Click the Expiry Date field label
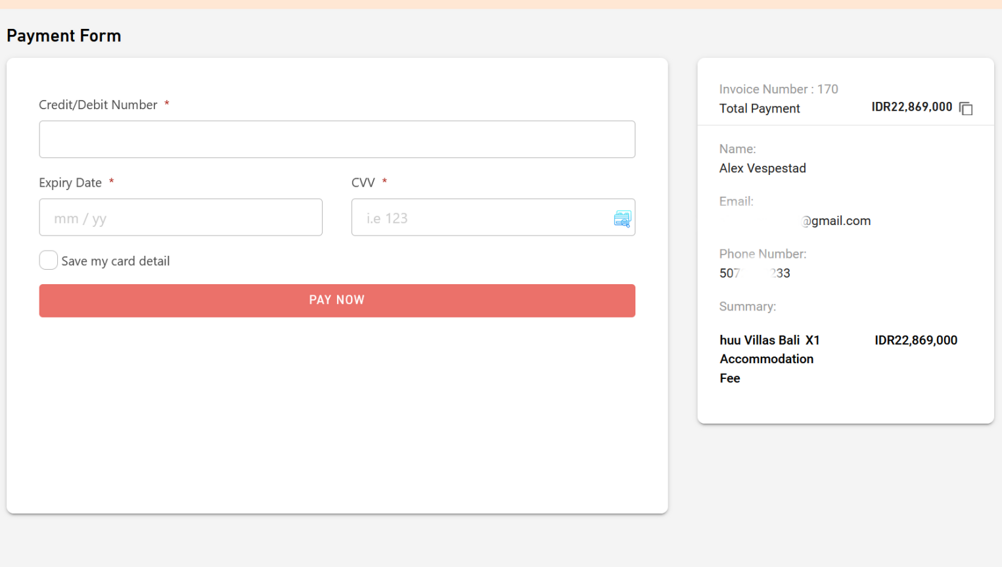This screenshot has width=1002, height=567. pos(70,183)
